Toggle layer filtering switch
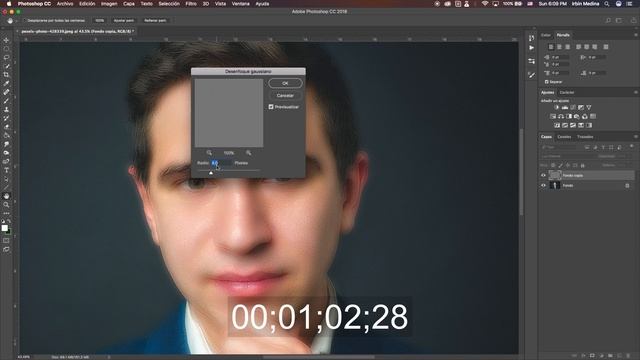This screenshot has height=360, width=640. 631,146
